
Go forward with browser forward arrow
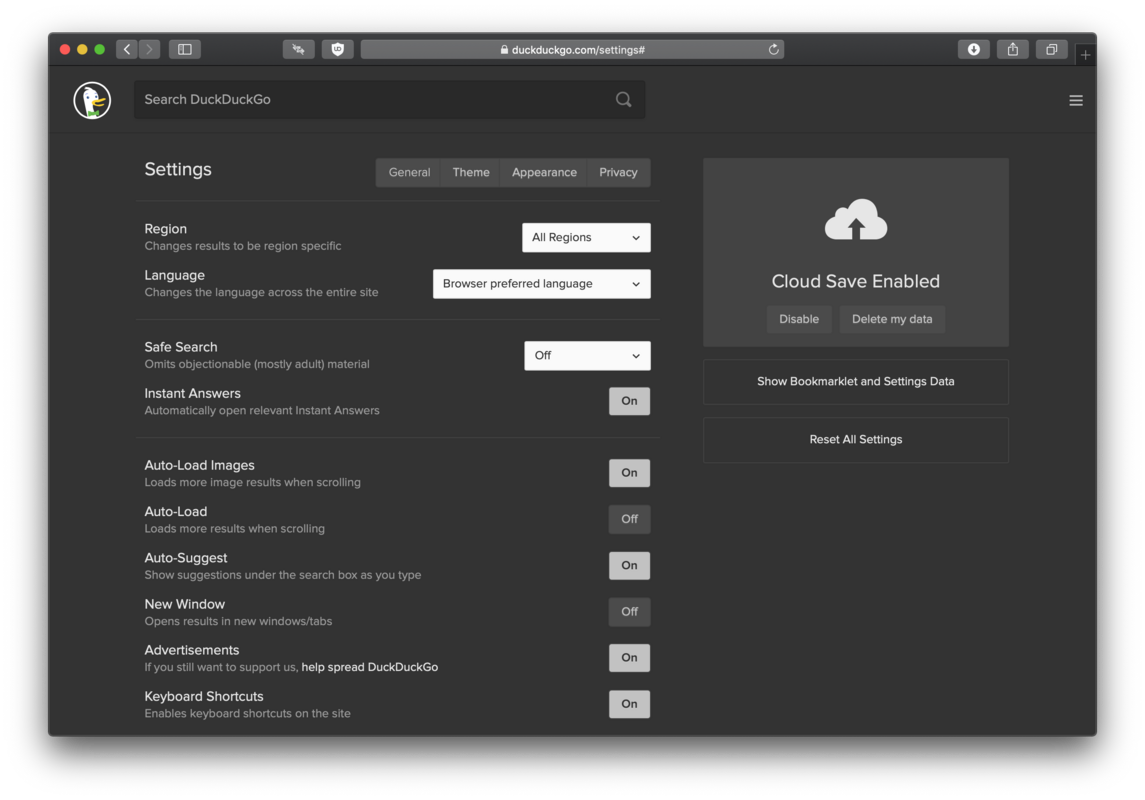[149, 49]
